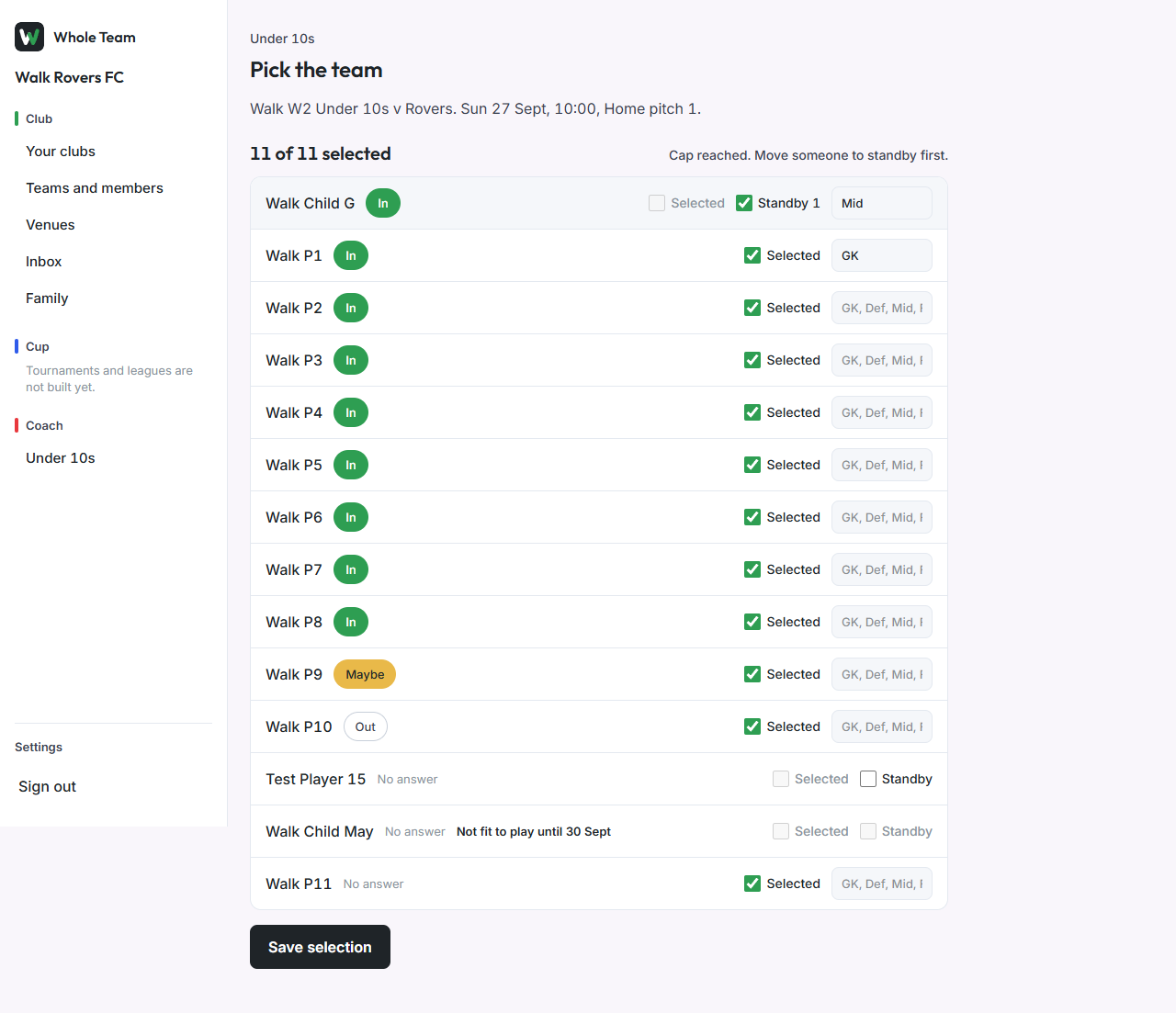Edit position field showing GK for Walk P1
This screenshot has width=1176, height=1013.
[882, 255]
